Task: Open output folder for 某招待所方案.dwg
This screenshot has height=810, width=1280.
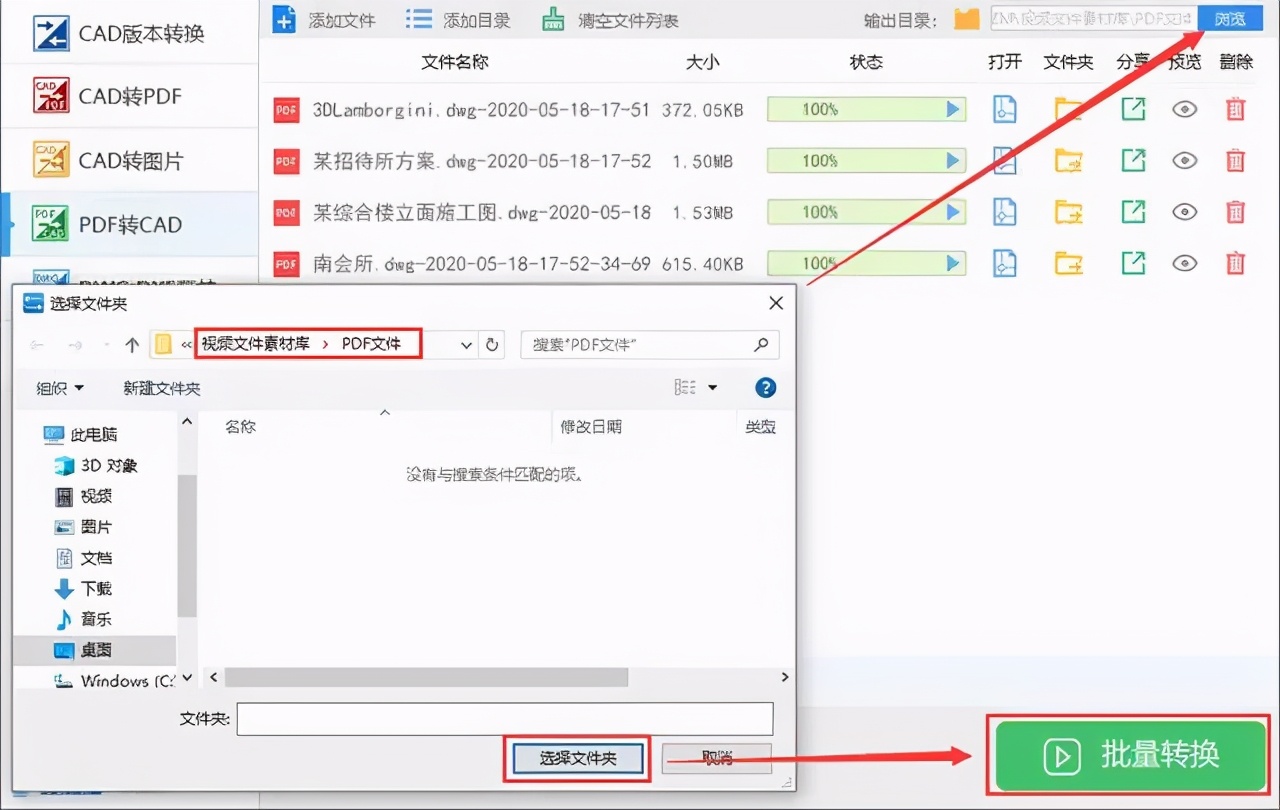Action: 1069,160
